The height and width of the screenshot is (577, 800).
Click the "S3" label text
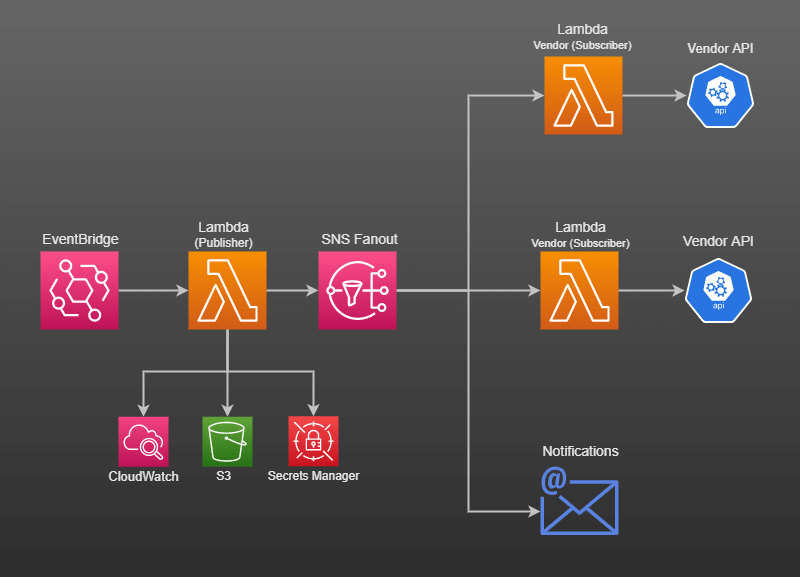click(x=223, y=476)
